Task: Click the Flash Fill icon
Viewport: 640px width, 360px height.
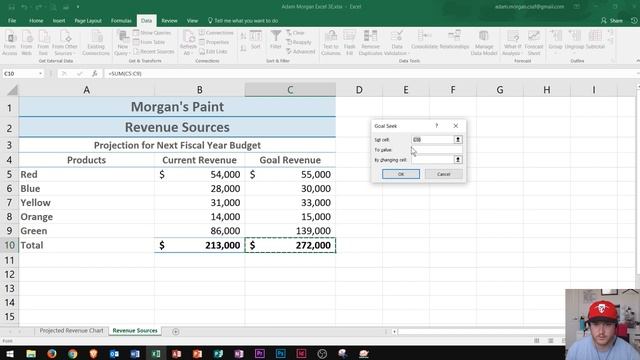Action: pyautogui.click(x=349, y=43)
